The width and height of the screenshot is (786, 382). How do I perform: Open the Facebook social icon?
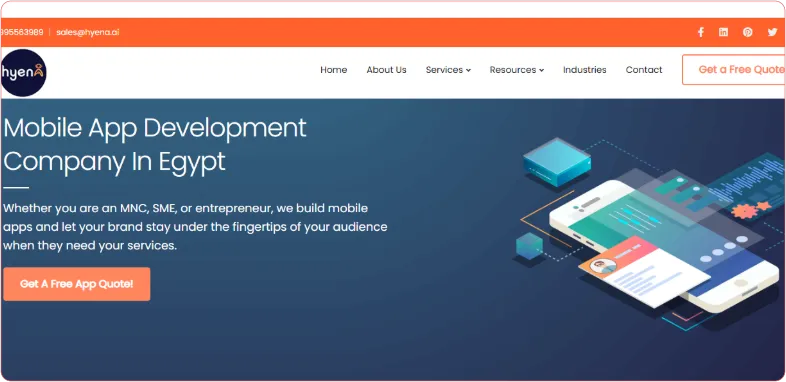(701, 32)
